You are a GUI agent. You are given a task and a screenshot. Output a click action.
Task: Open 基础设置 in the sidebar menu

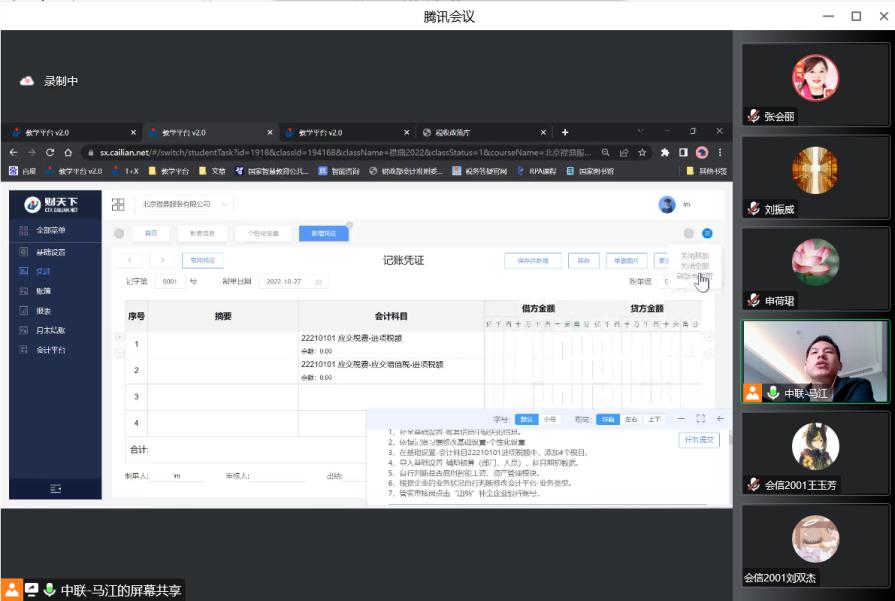(50, 252)
